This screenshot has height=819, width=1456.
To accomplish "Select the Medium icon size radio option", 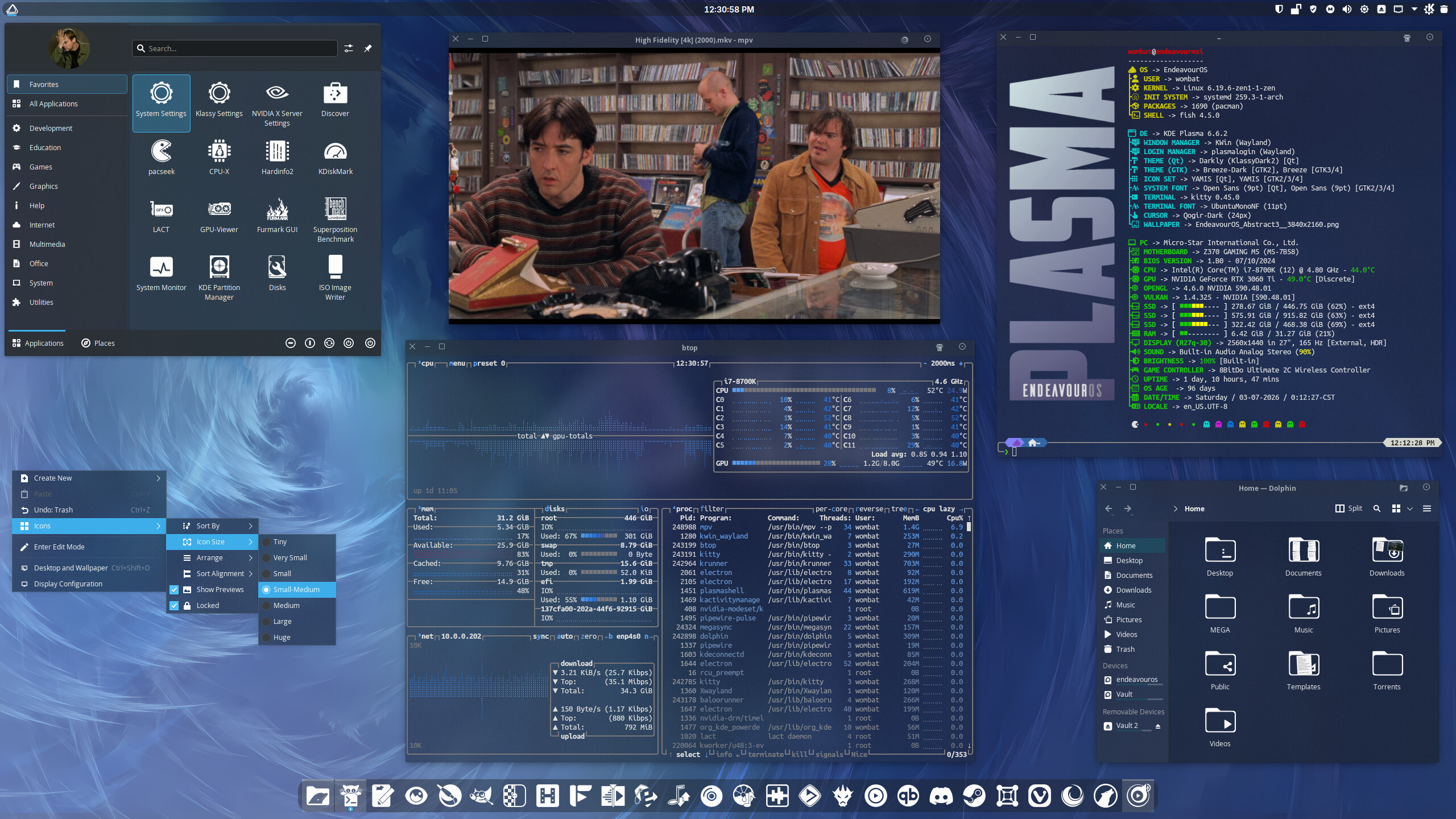I will (x=286, y=606).
